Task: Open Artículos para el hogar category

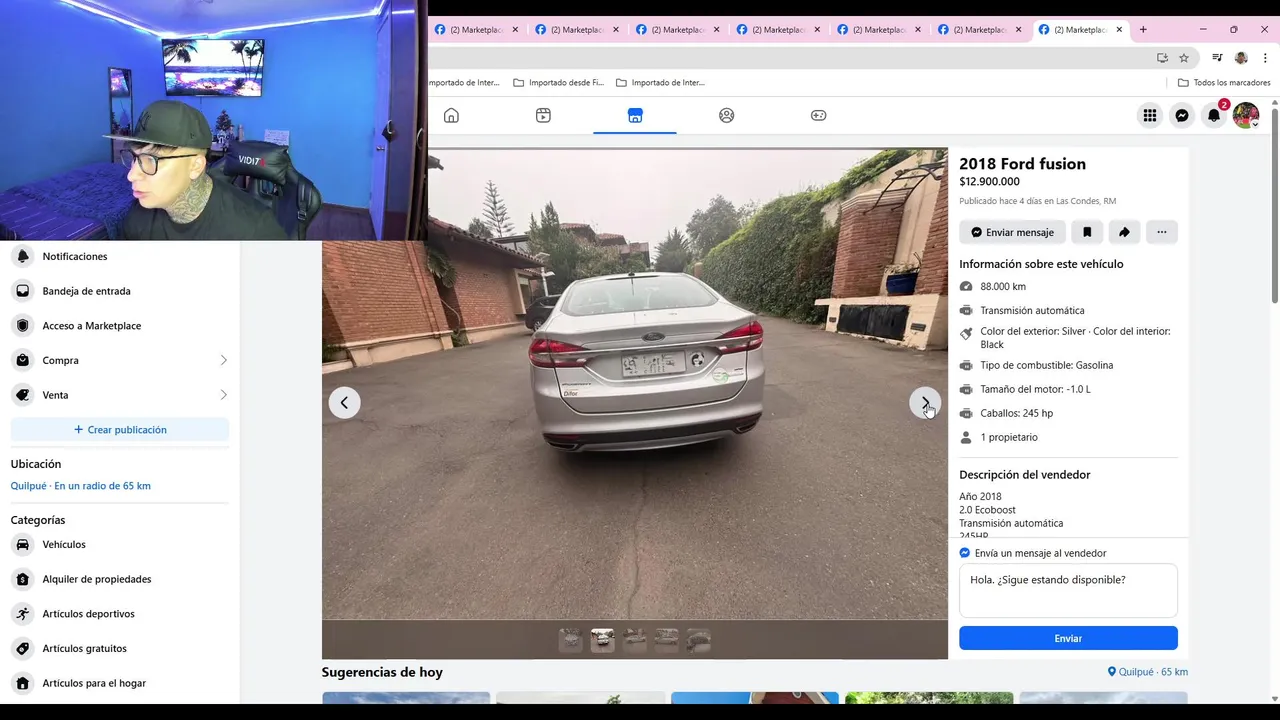Action: point(120,683)
